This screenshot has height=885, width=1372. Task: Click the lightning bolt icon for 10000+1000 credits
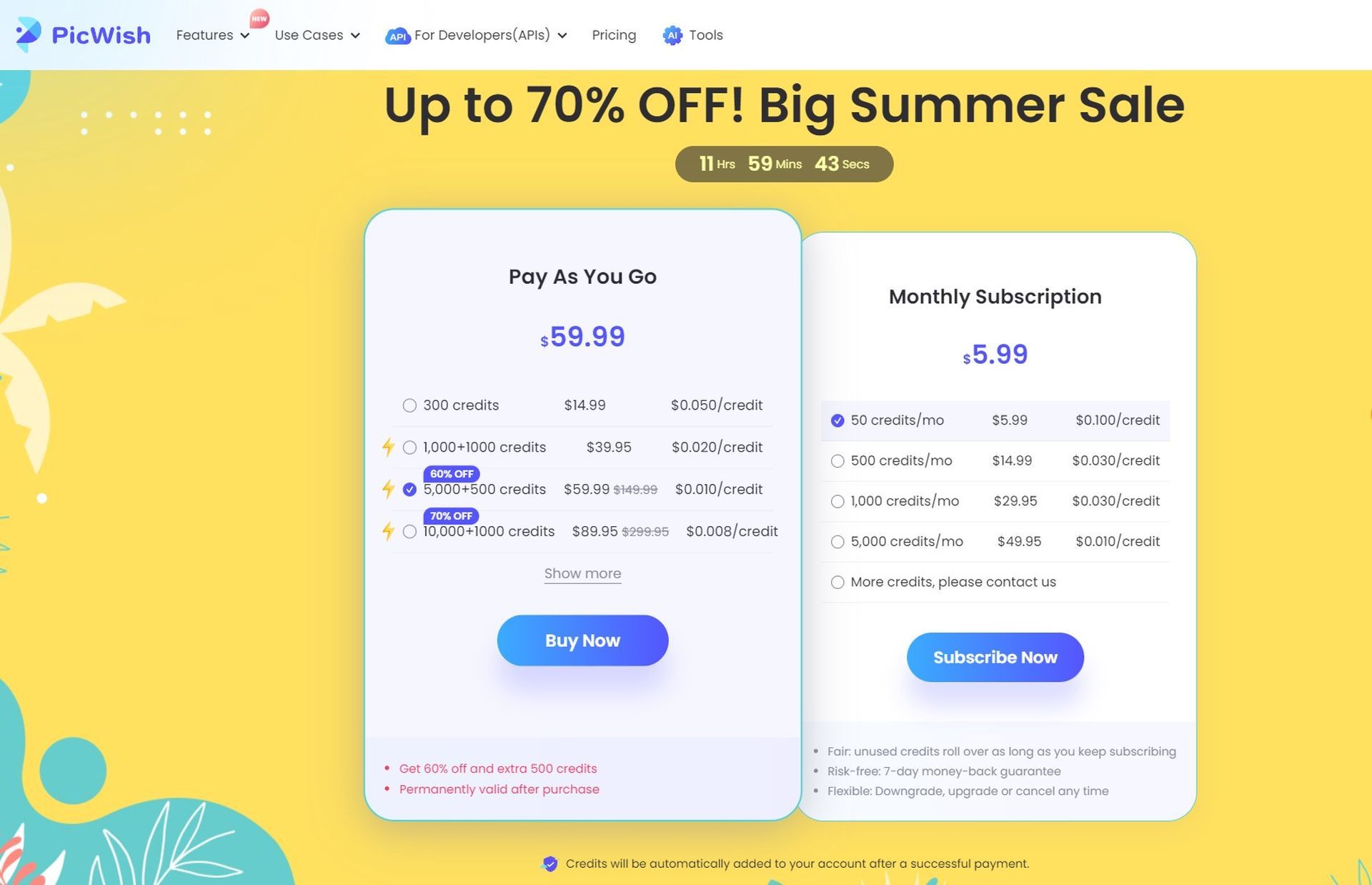(x=389, y=531)
